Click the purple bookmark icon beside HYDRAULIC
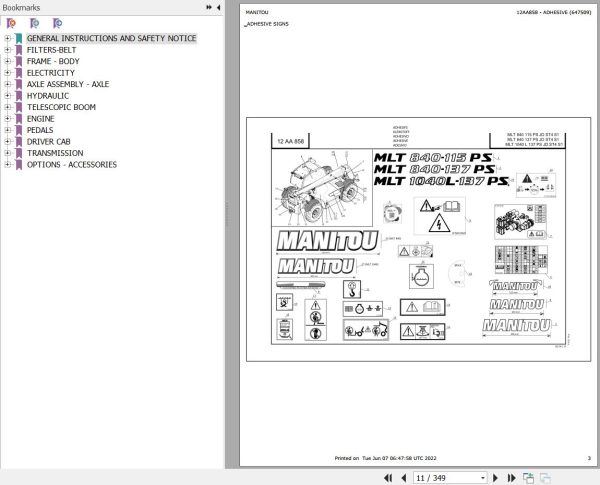This screenshot has width=600, height=485. (x=19, y=96)
